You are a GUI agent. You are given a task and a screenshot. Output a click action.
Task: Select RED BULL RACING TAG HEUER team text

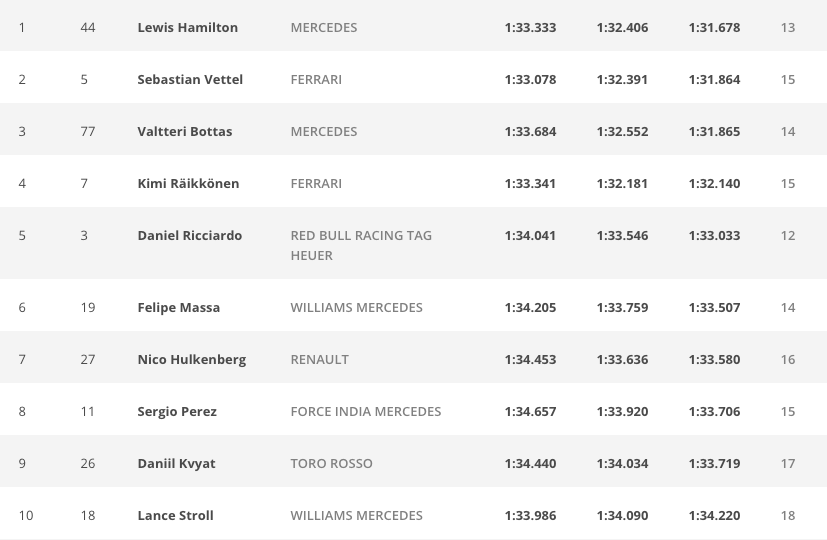coord(361,245)
